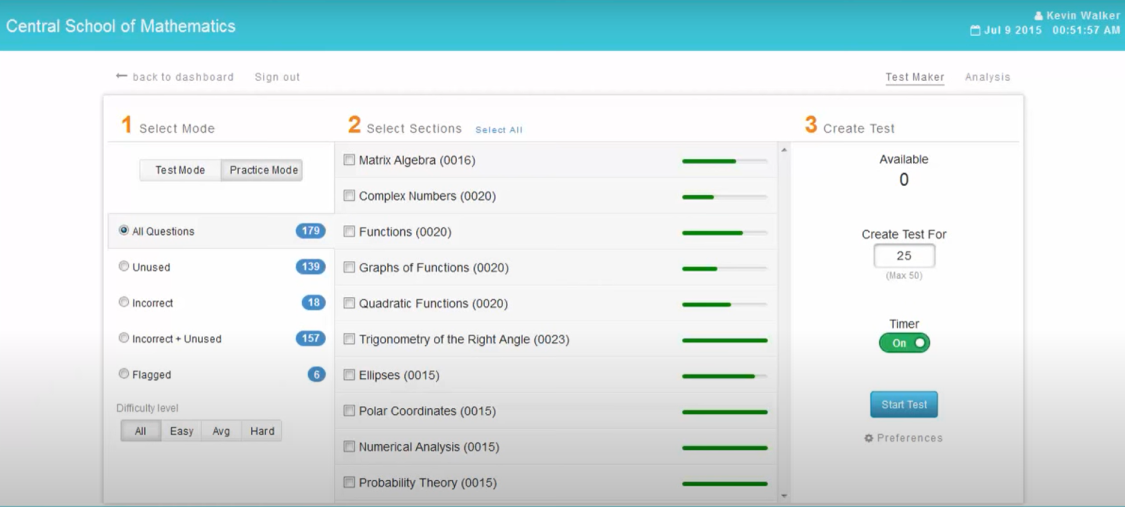Open the Test Maker tab
This screenshot has width=1125, height=507.
tap(914, 77)
